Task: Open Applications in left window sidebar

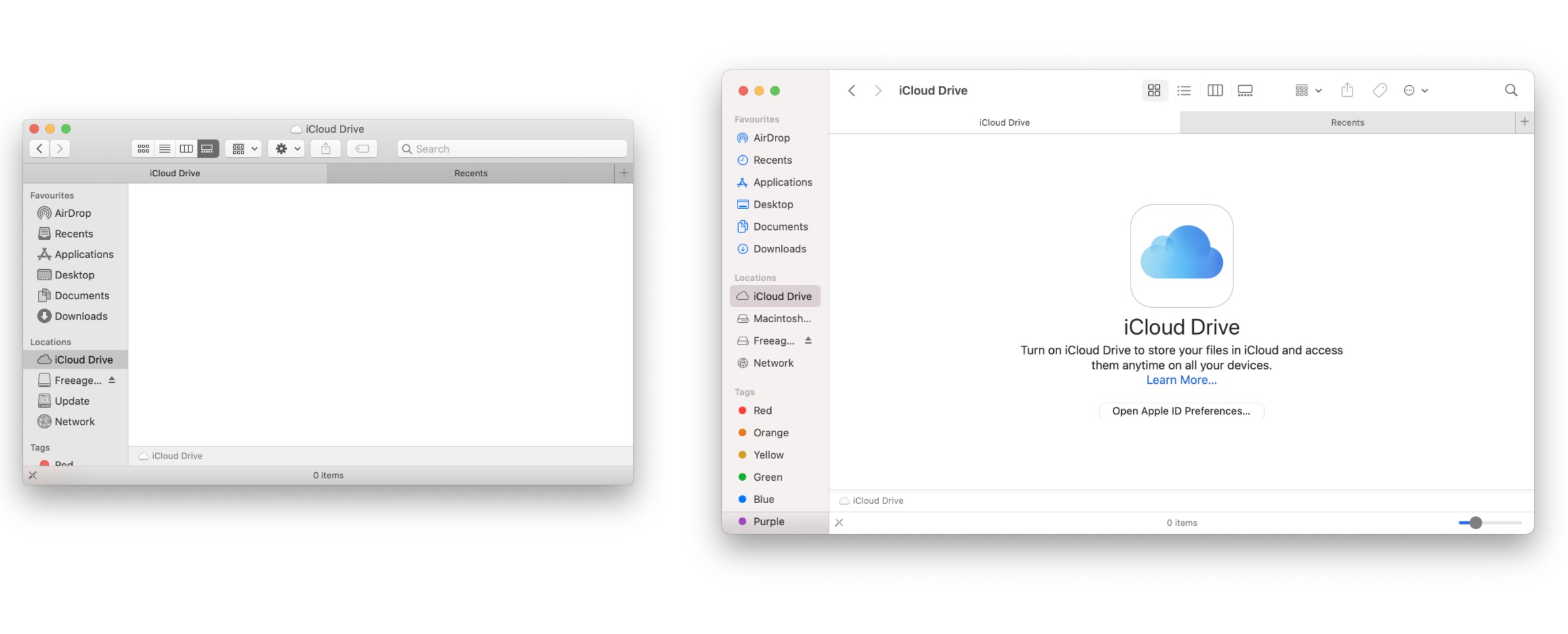Action: 84,254
